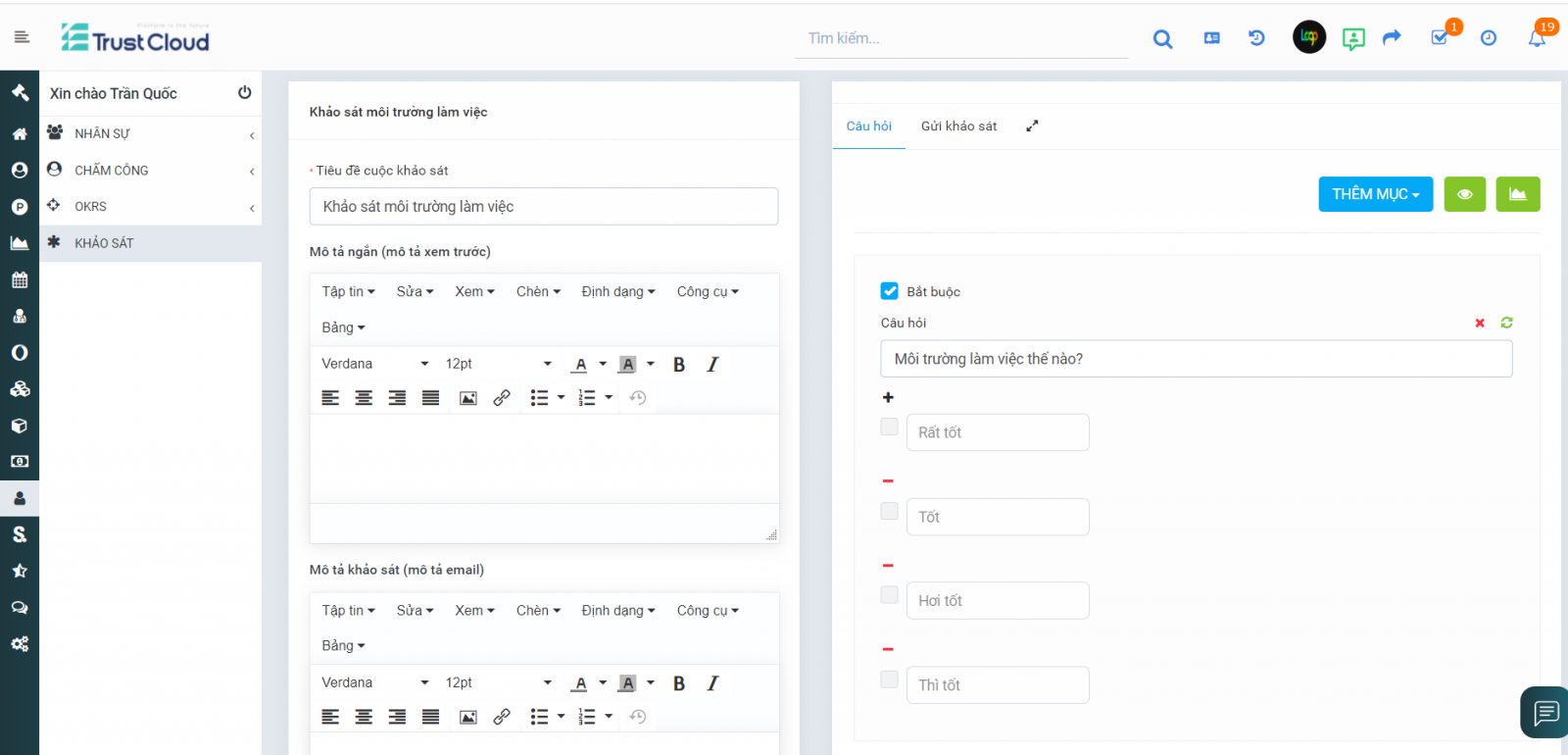Click the survey title input field

(x=544, y=207)
